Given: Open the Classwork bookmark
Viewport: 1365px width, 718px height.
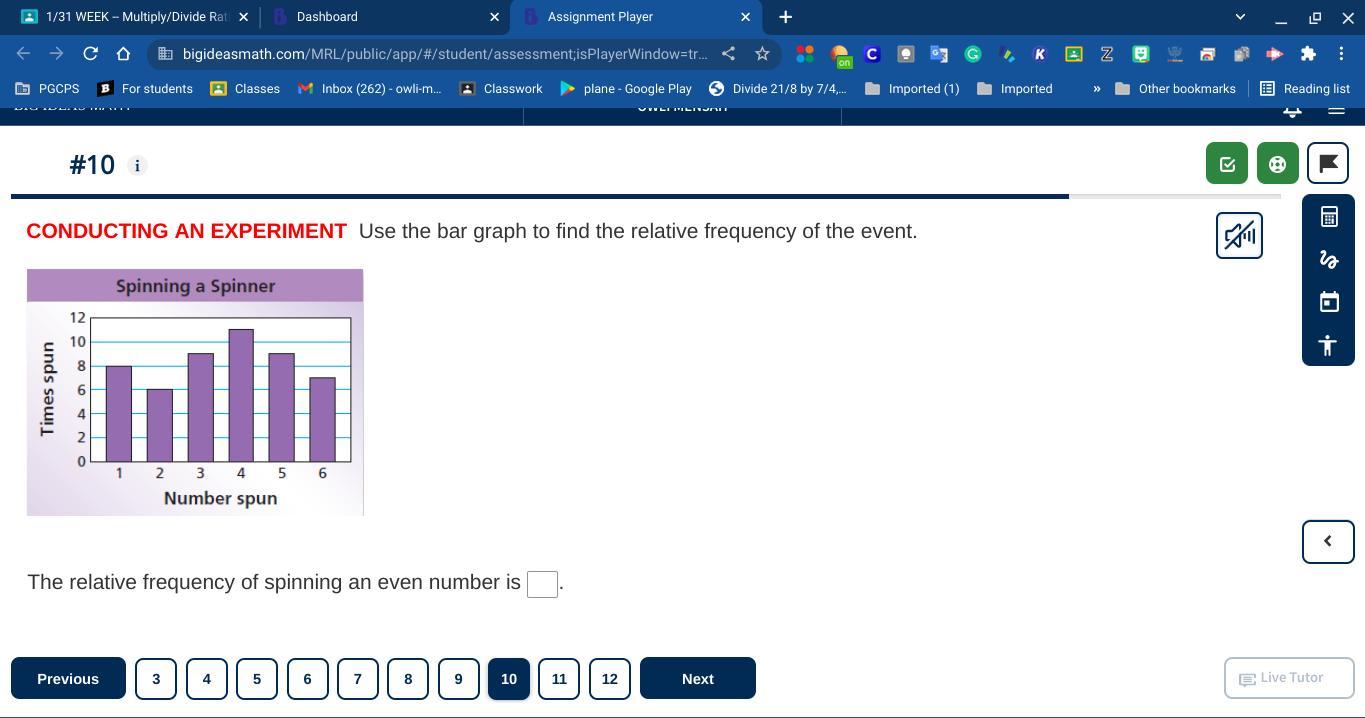Looking at the screenshot, I should (501, 89).
